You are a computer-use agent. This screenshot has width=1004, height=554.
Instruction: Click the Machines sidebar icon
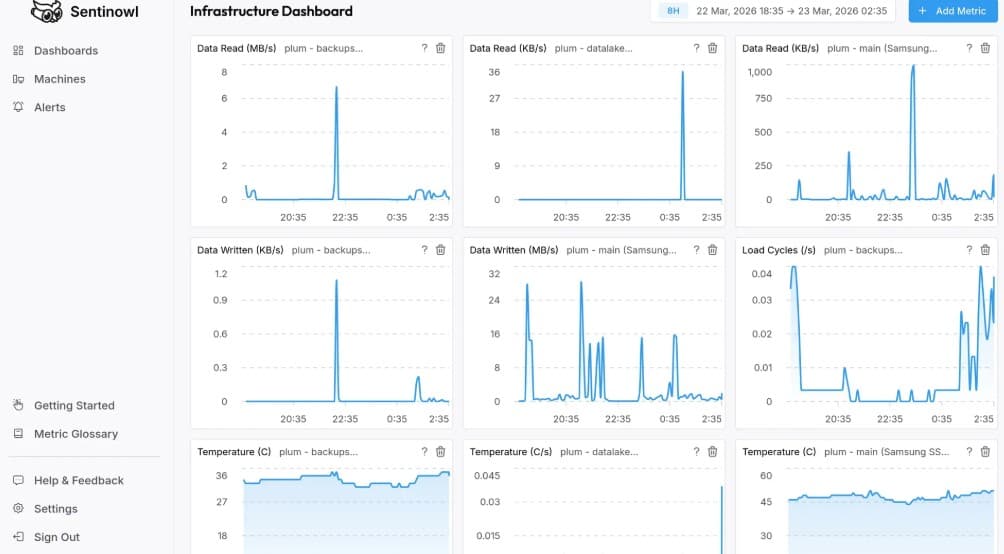pyautogui.click(x=18, y=79)
